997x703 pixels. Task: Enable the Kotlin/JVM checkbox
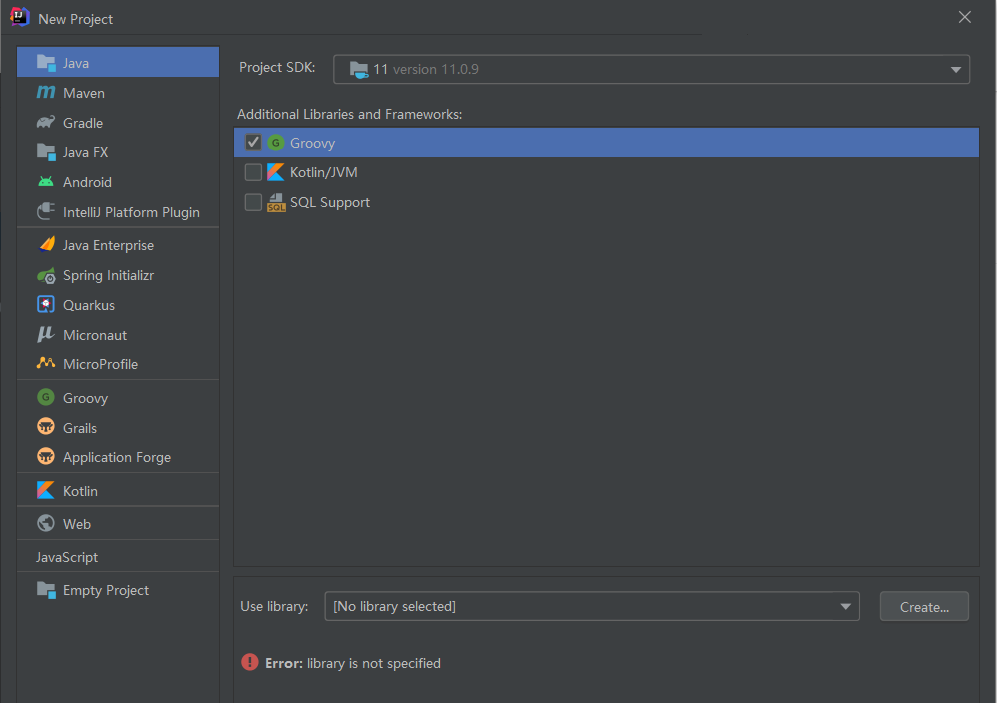pyautogui.click(x=253, y=172)
